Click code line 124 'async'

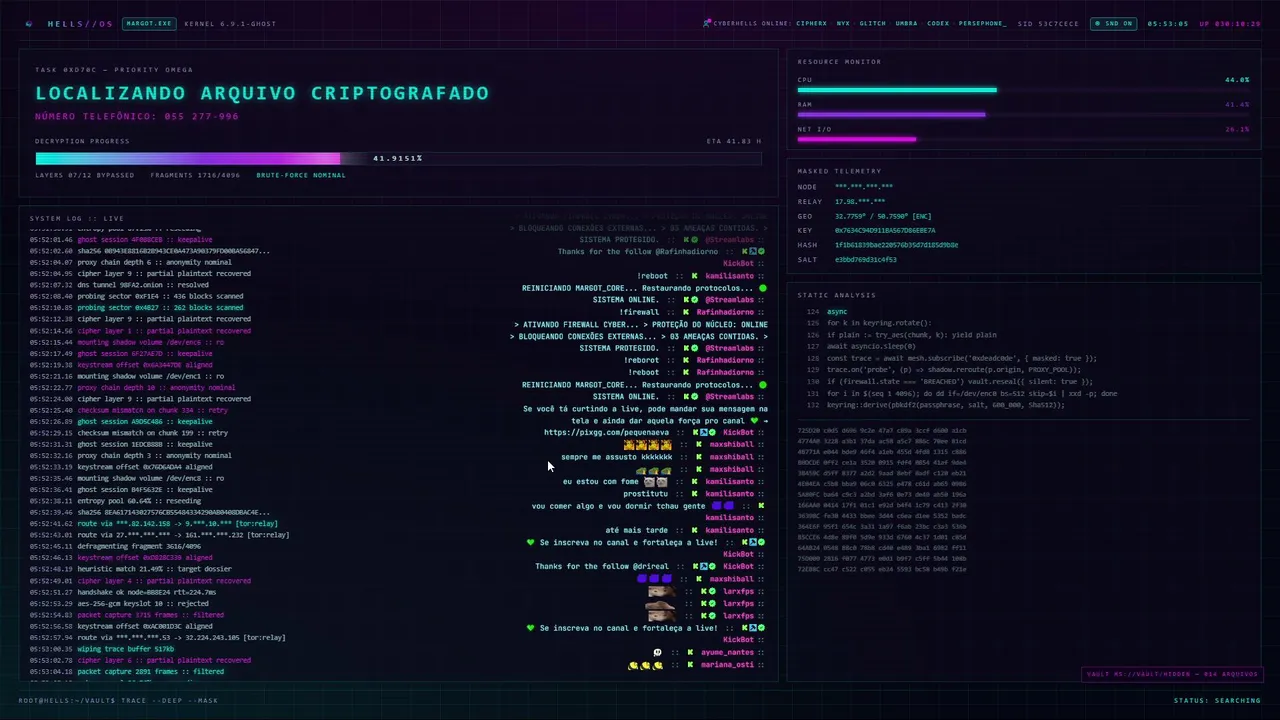tap(837, 312)
